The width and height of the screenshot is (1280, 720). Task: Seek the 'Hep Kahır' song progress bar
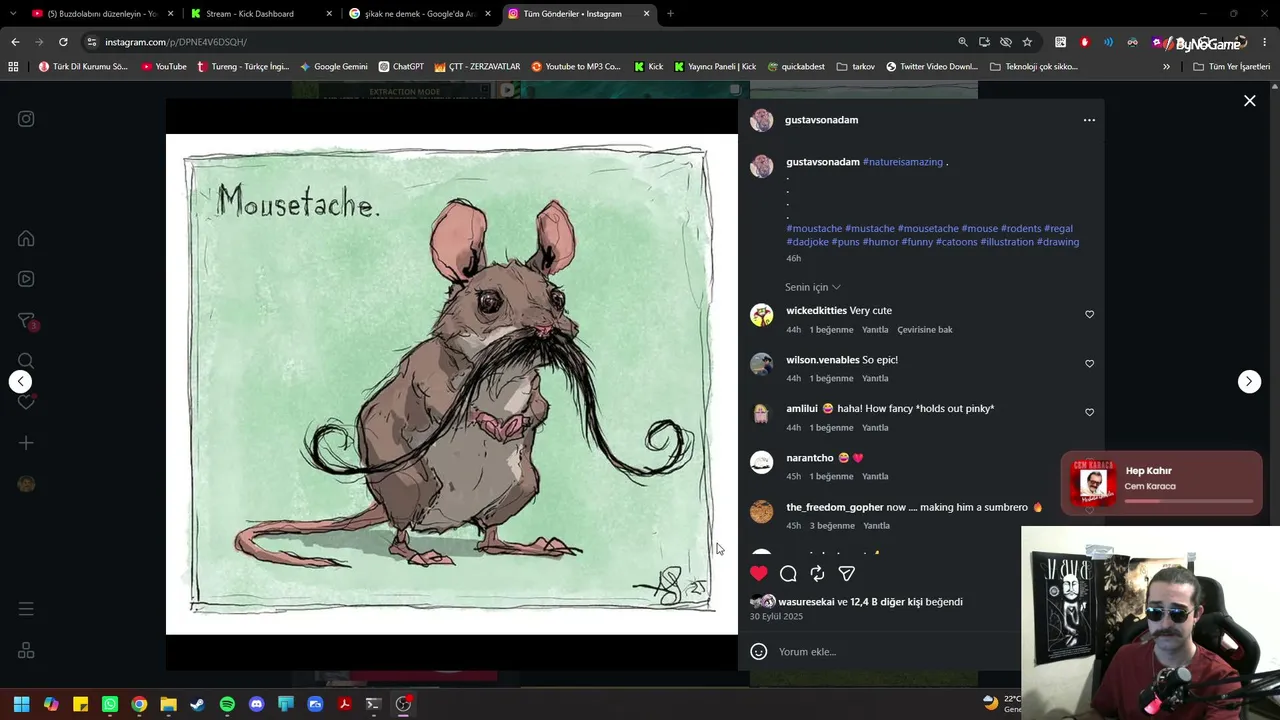pos(1189,501)
